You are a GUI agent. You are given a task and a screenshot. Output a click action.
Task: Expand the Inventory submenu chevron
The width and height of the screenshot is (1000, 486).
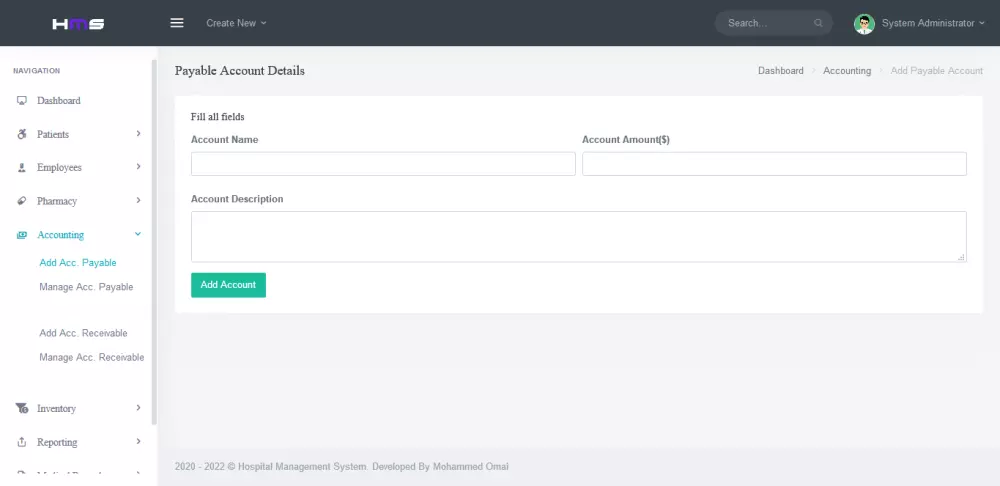point(138,408)
